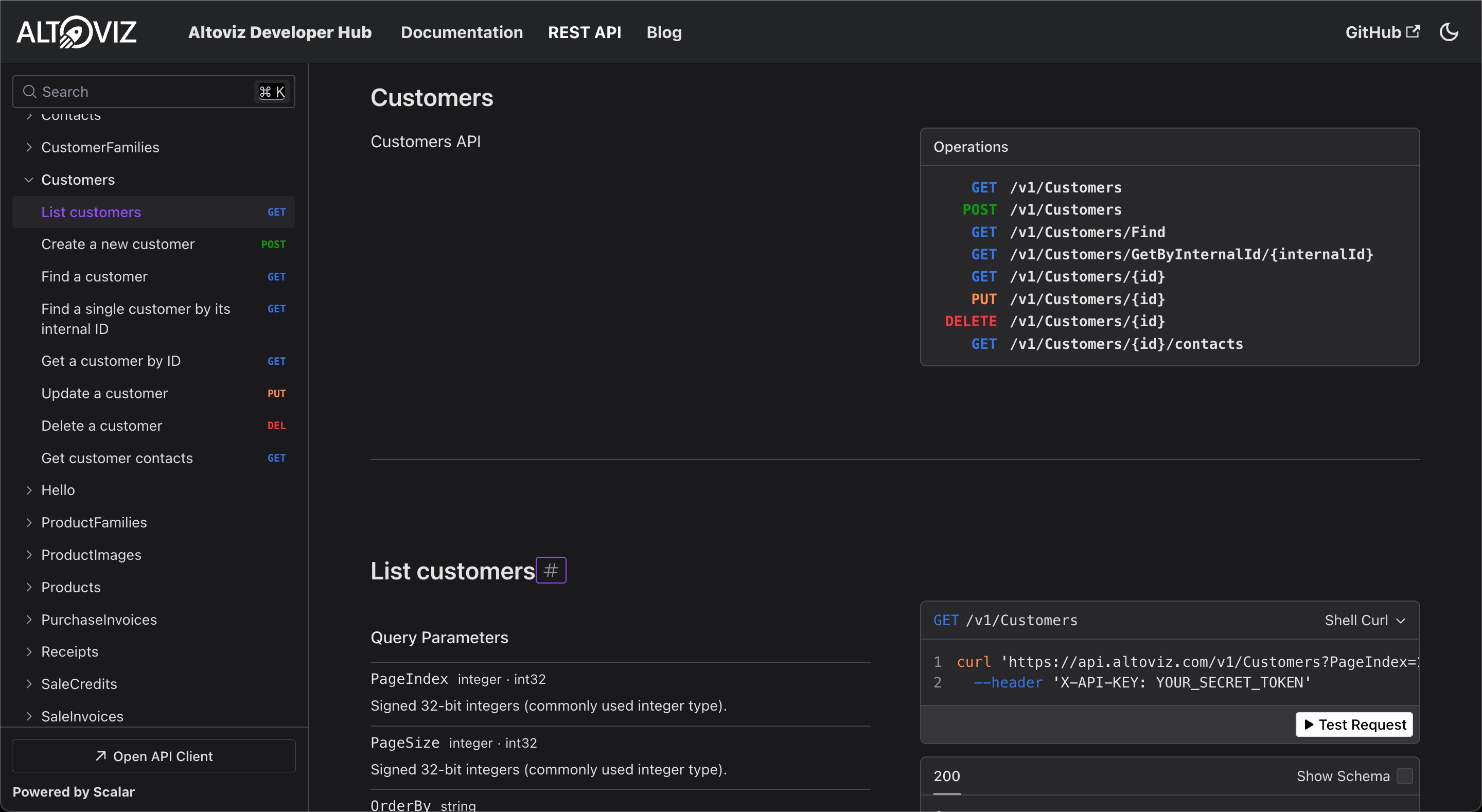Open Powered by Scalar link
Screen dimensions: 1482x812
74,792
